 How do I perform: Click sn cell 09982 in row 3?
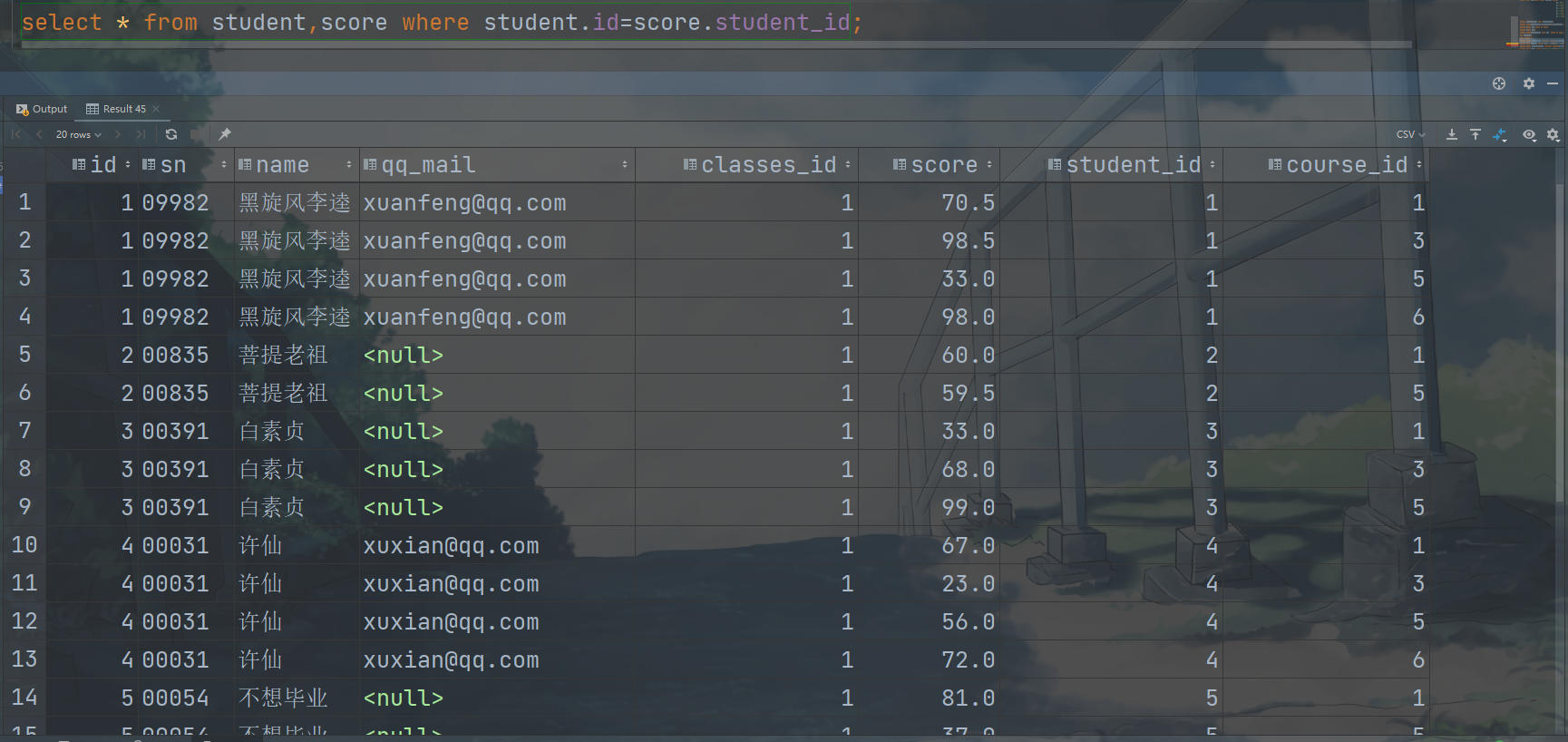(185, 278)
